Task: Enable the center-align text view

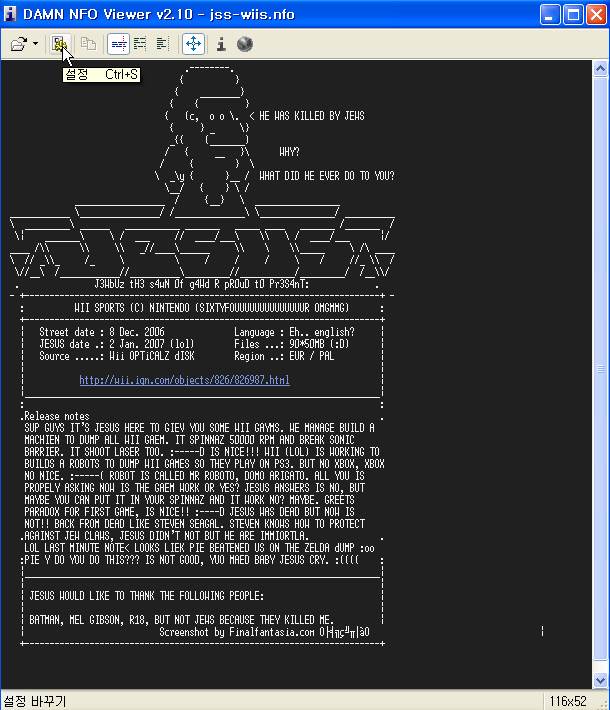Action: tap(119, 44)
